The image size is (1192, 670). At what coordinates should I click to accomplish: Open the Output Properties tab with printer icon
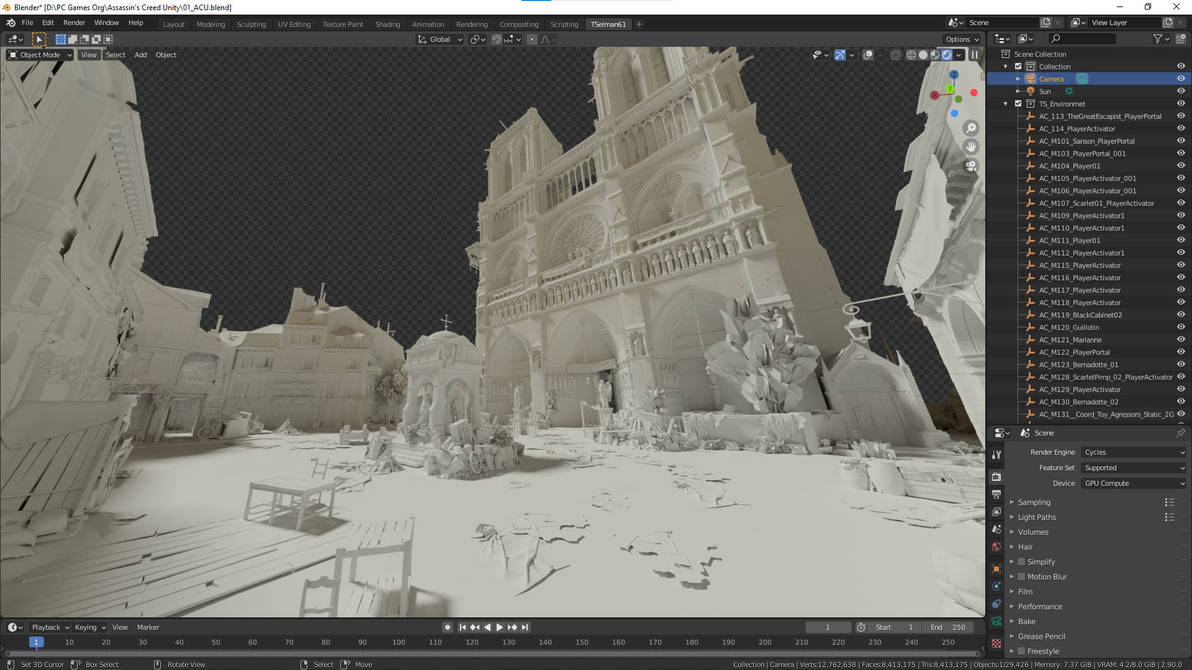tap(996, 493)
